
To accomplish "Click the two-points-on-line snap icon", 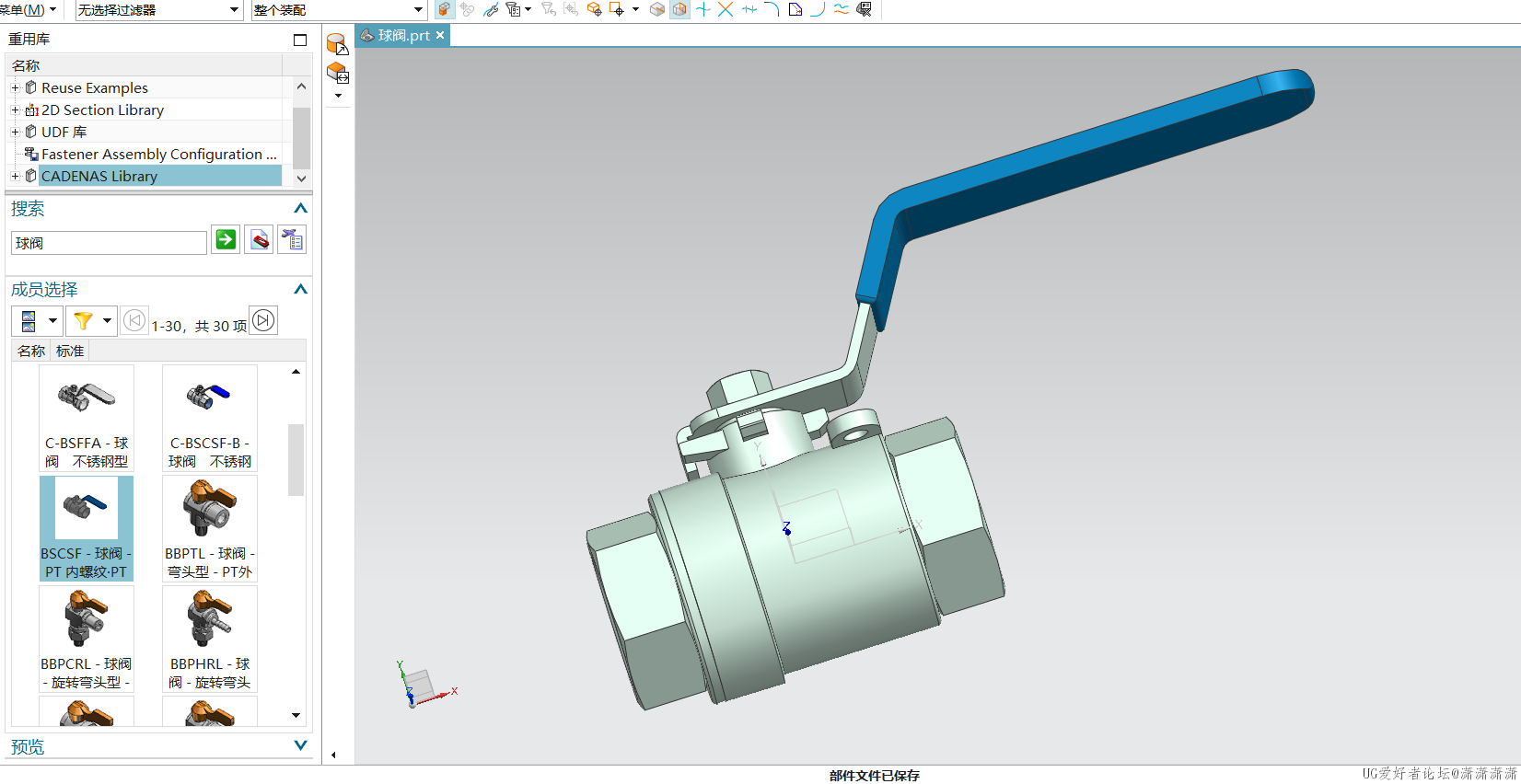I will pyautogui.click(x=749, y=9).
